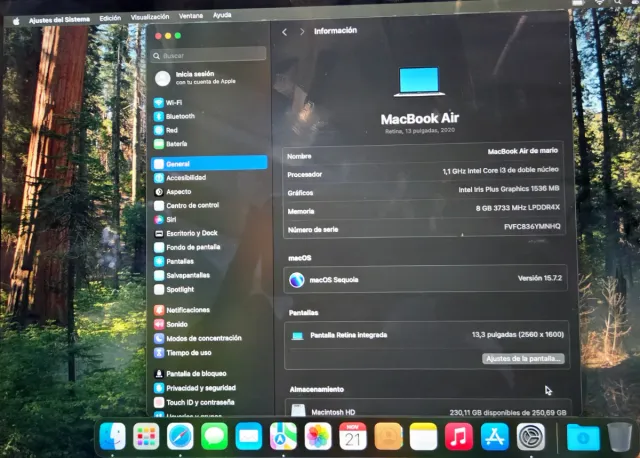The image size is (640, 458).
Task: Open Fondo de pantalla settings
Action: click(x=187, y=247)
